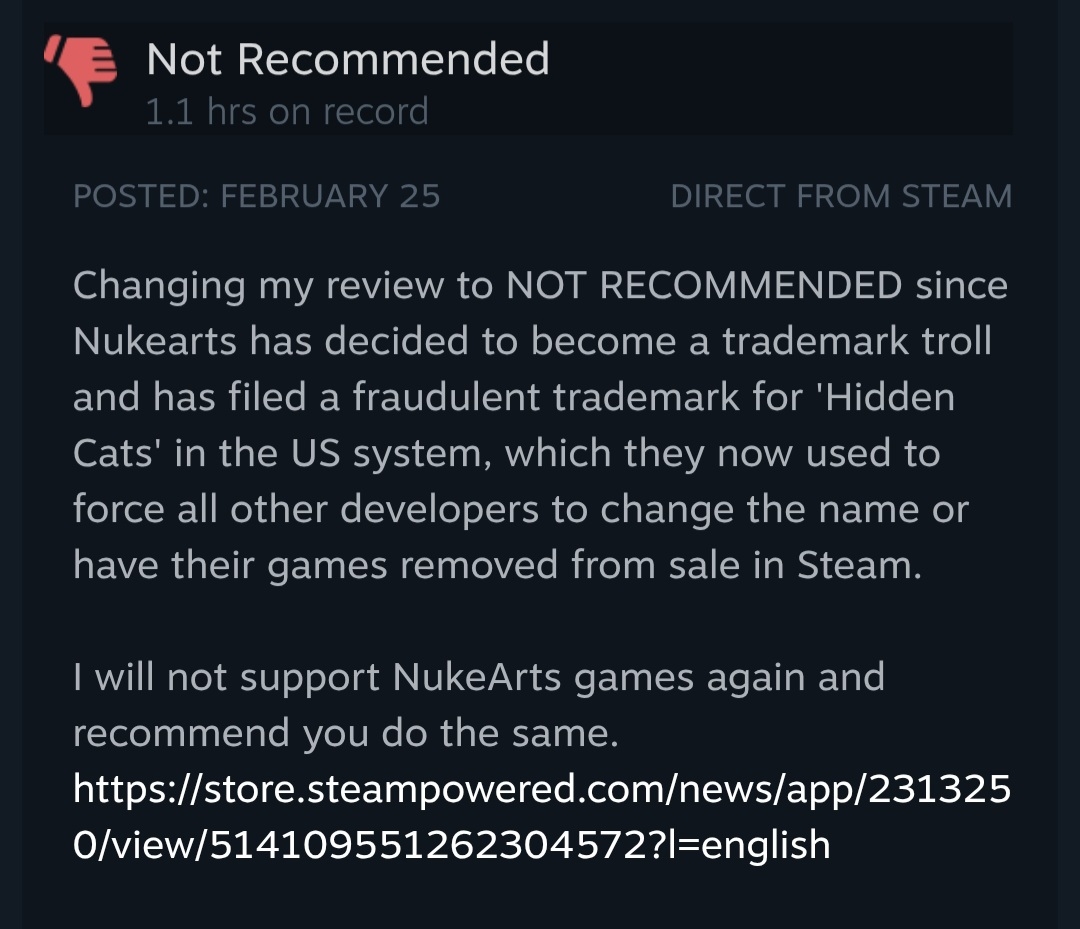The image size is (1080, 929).
Task: Click the "POSTED: FEBRUARY 25" date label
Action: pyautogui.click(x=256, y=196)
